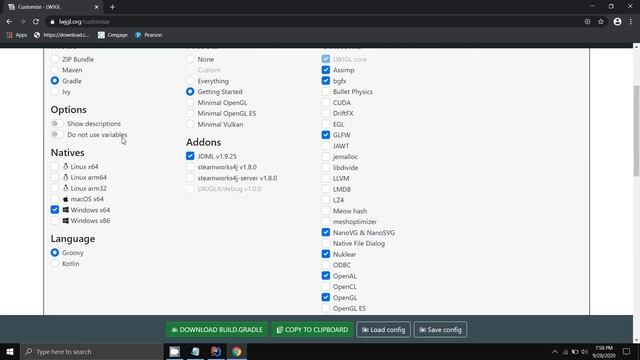Screen dimensions: 640x360
Task: Type in the Windows taskbar search box
Action: (91, 351)
